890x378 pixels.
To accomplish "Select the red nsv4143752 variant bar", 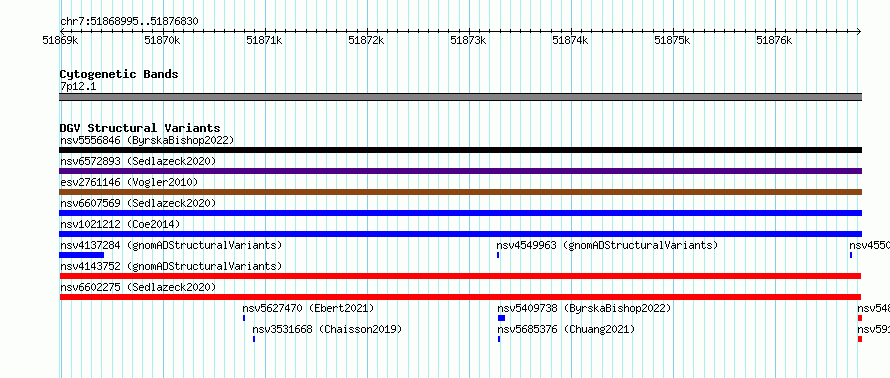I will [x=460, y=276].
